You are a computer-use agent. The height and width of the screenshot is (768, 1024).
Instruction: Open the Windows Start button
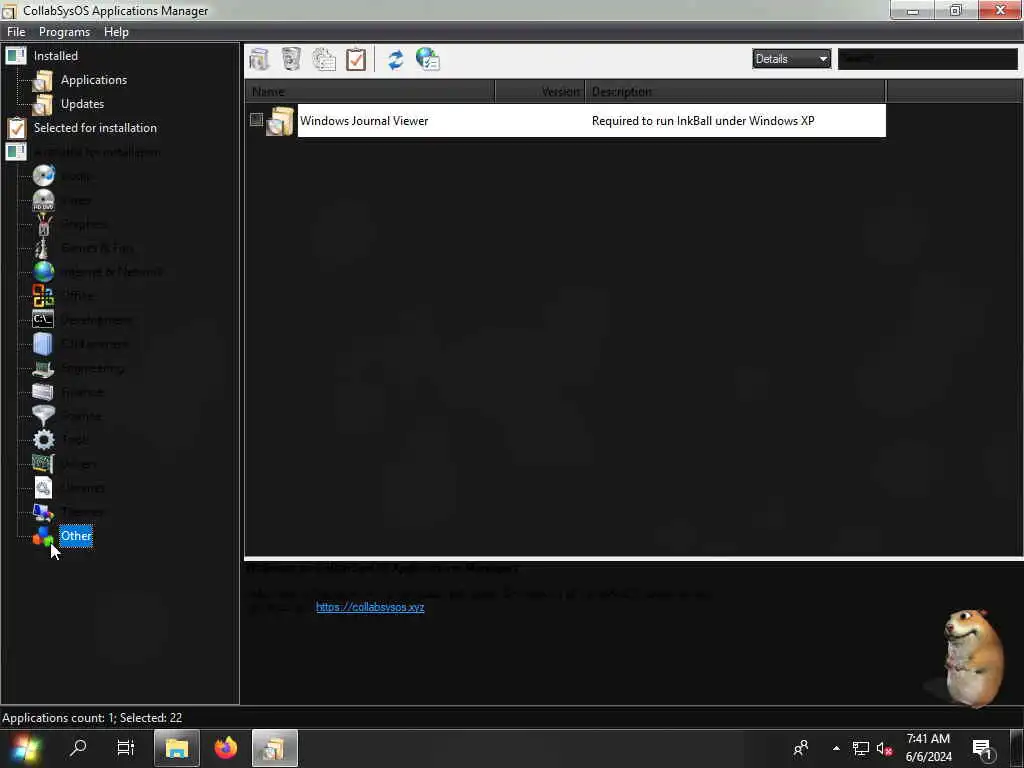point(26,748)
